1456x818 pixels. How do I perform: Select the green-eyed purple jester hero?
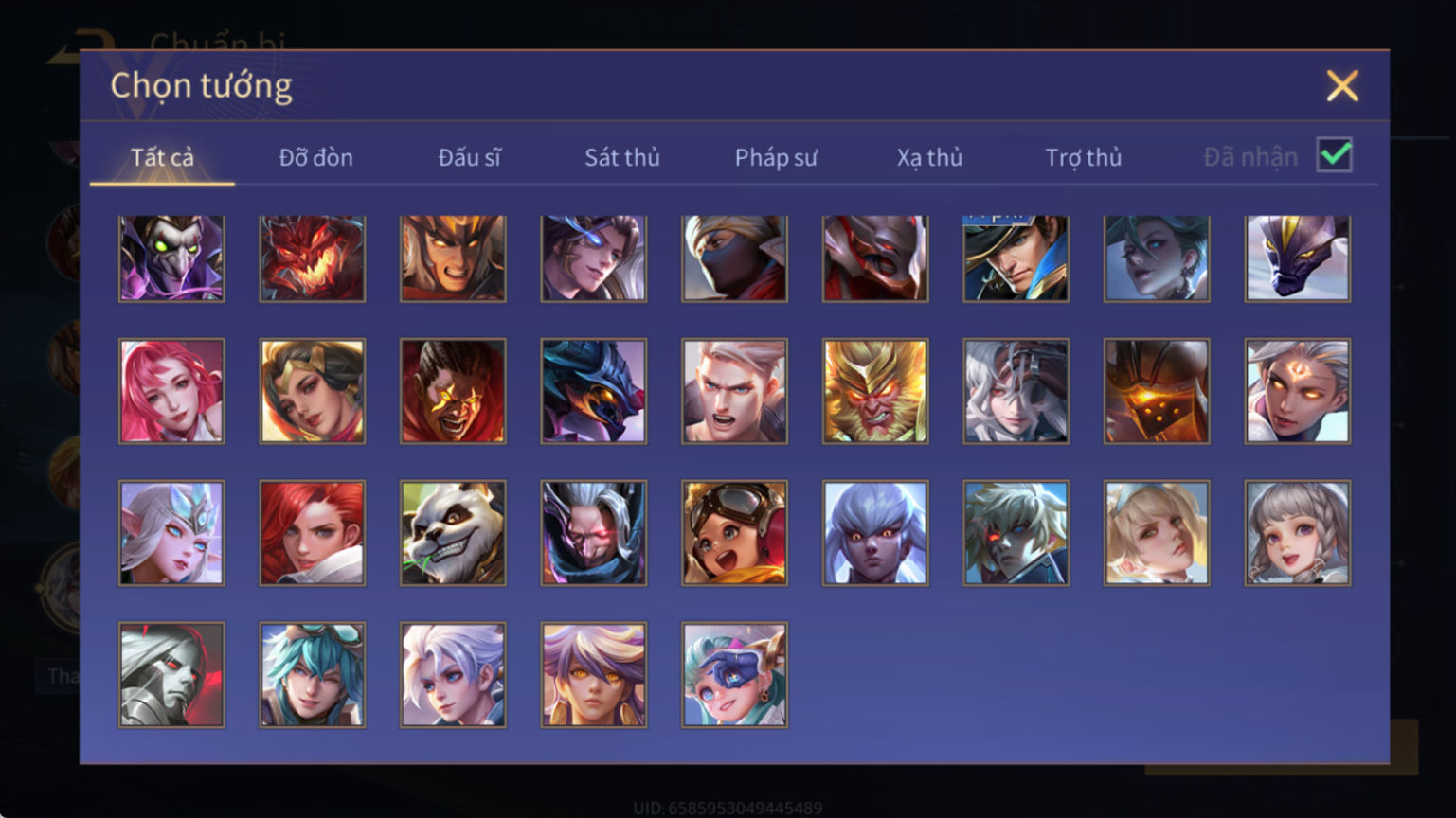click(x=171, y=258)
